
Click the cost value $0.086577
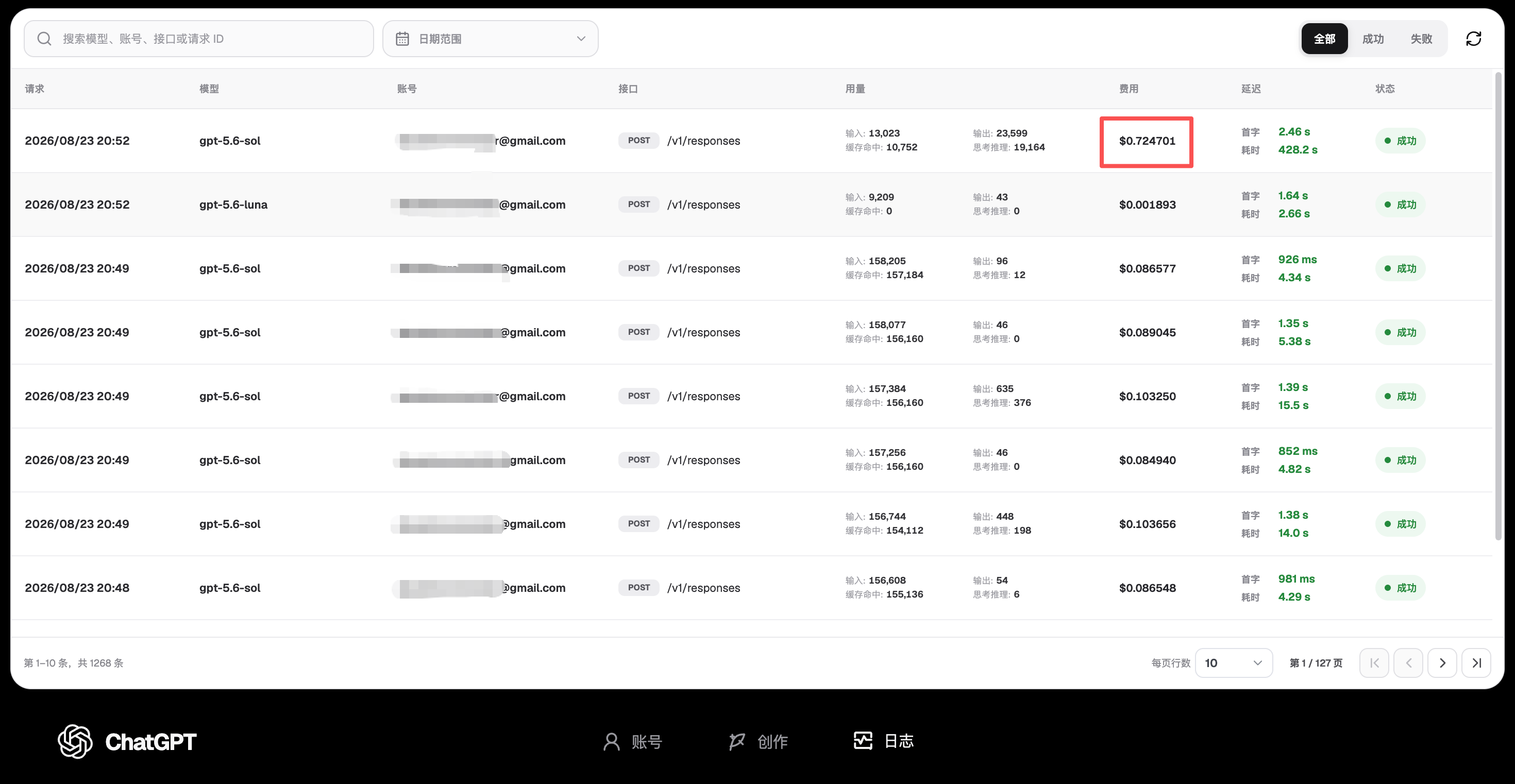click(1147, 268)
